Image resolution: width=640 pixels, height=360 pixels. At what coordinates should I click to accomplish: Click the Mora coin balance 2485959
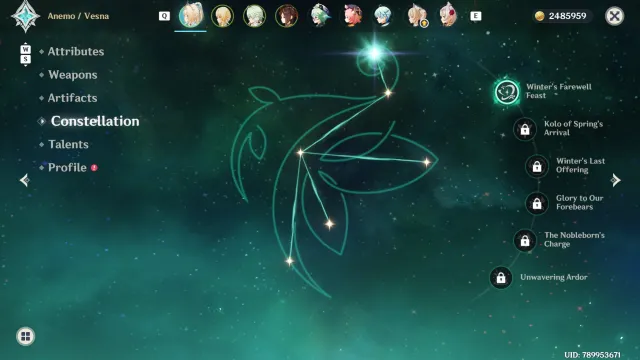point(561,16)
